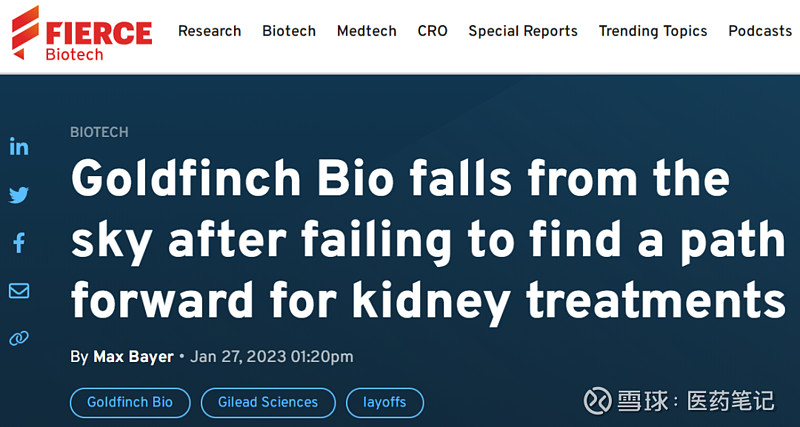The image size is (800, 427).
Task: Open the CRO section
Action: pos(432,31)
